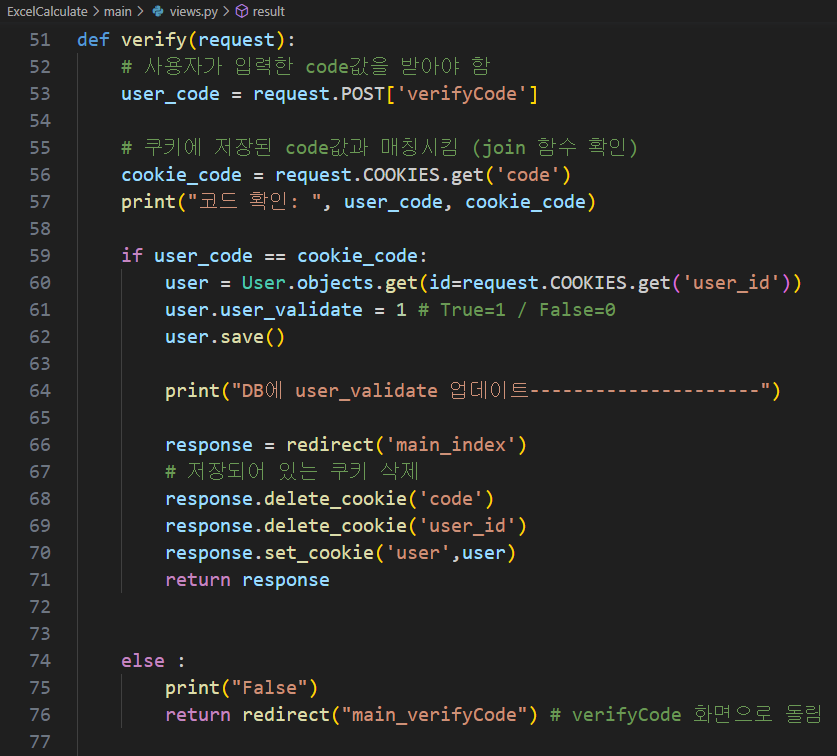Viewport: 837px width, 756px height.
Task: Click 'print' call on line 57
Action: click(x=149, y=202)
